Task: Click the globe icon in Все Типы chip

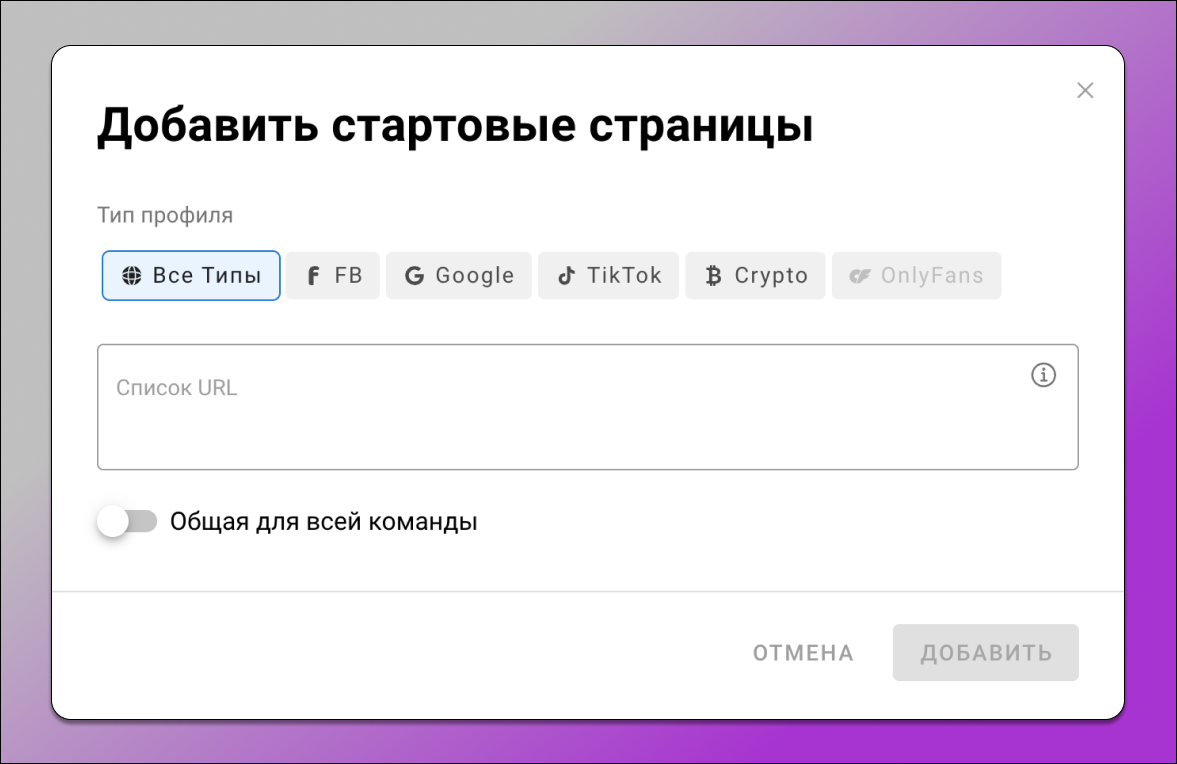Action: point(131,275)
